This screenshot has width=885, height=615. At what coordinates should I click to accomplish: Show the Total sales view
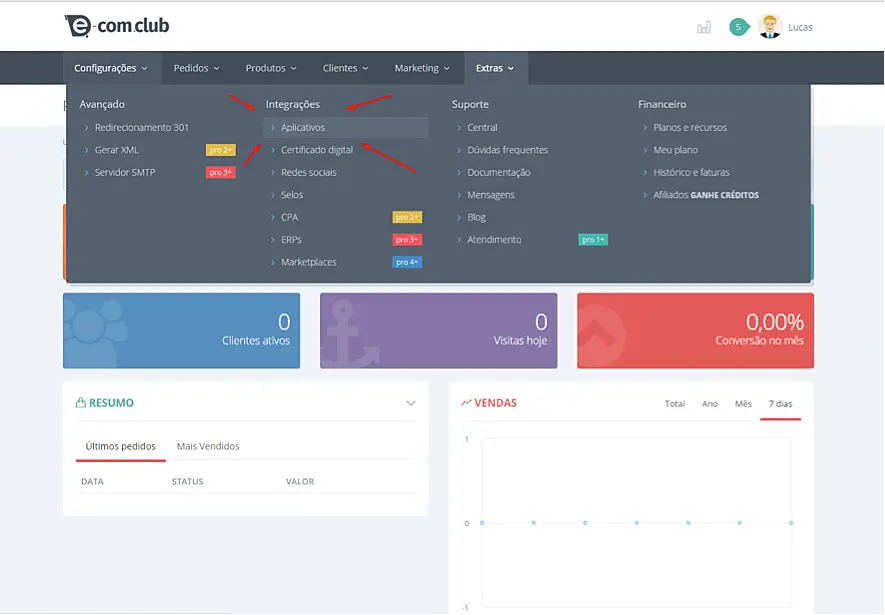pyautogui.click(x=675, y=404)
